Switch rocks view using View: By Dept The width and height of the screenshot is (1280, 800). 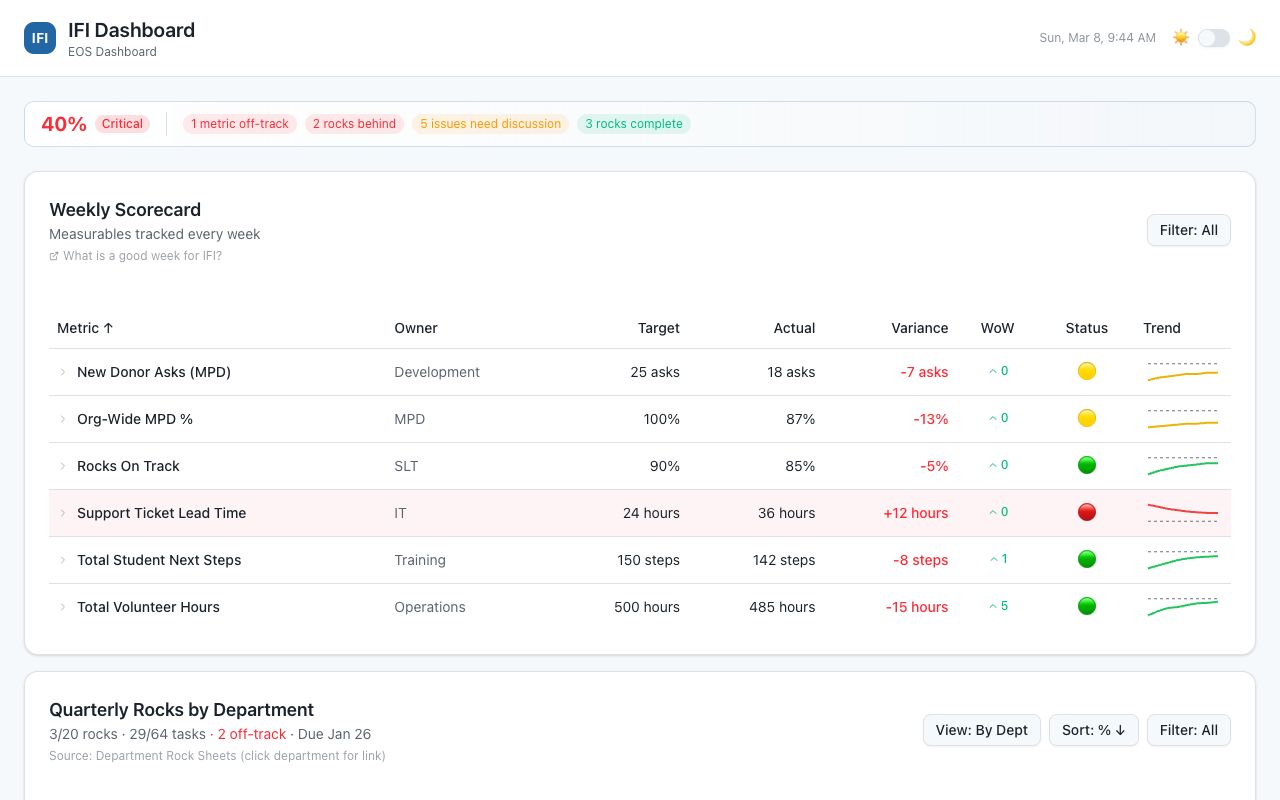[x=981, y=730]
